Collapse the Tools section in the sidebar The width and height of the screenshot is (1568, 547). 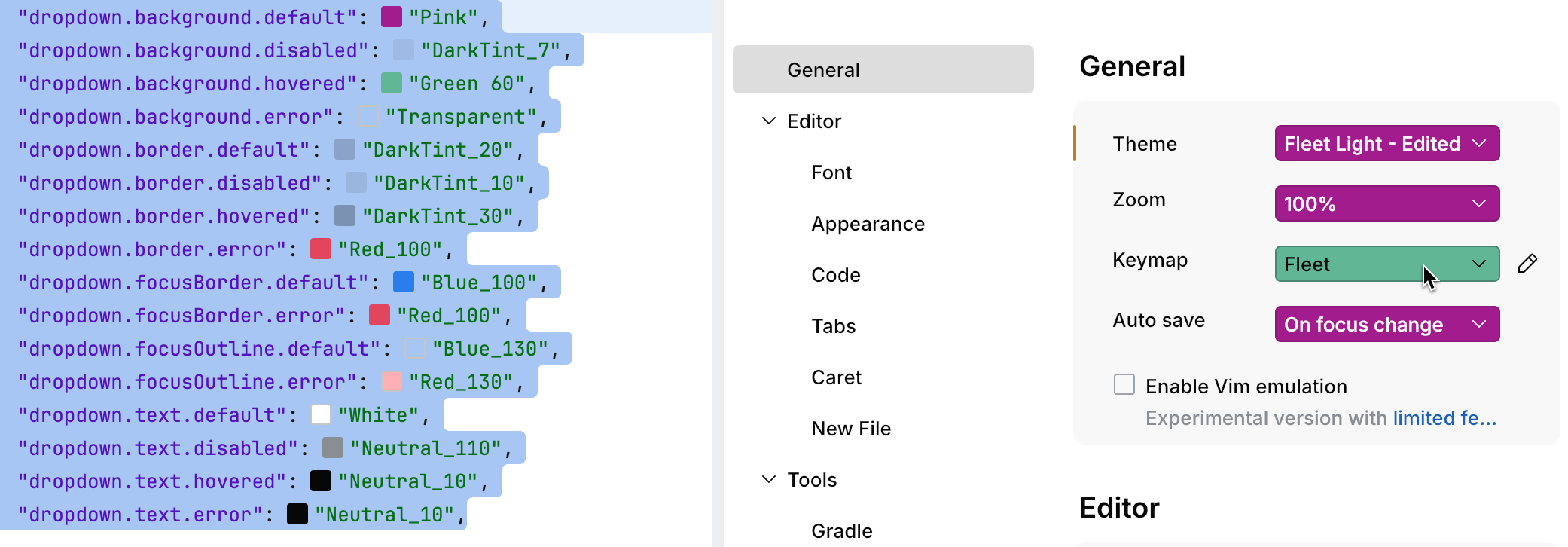pos(768,479)
